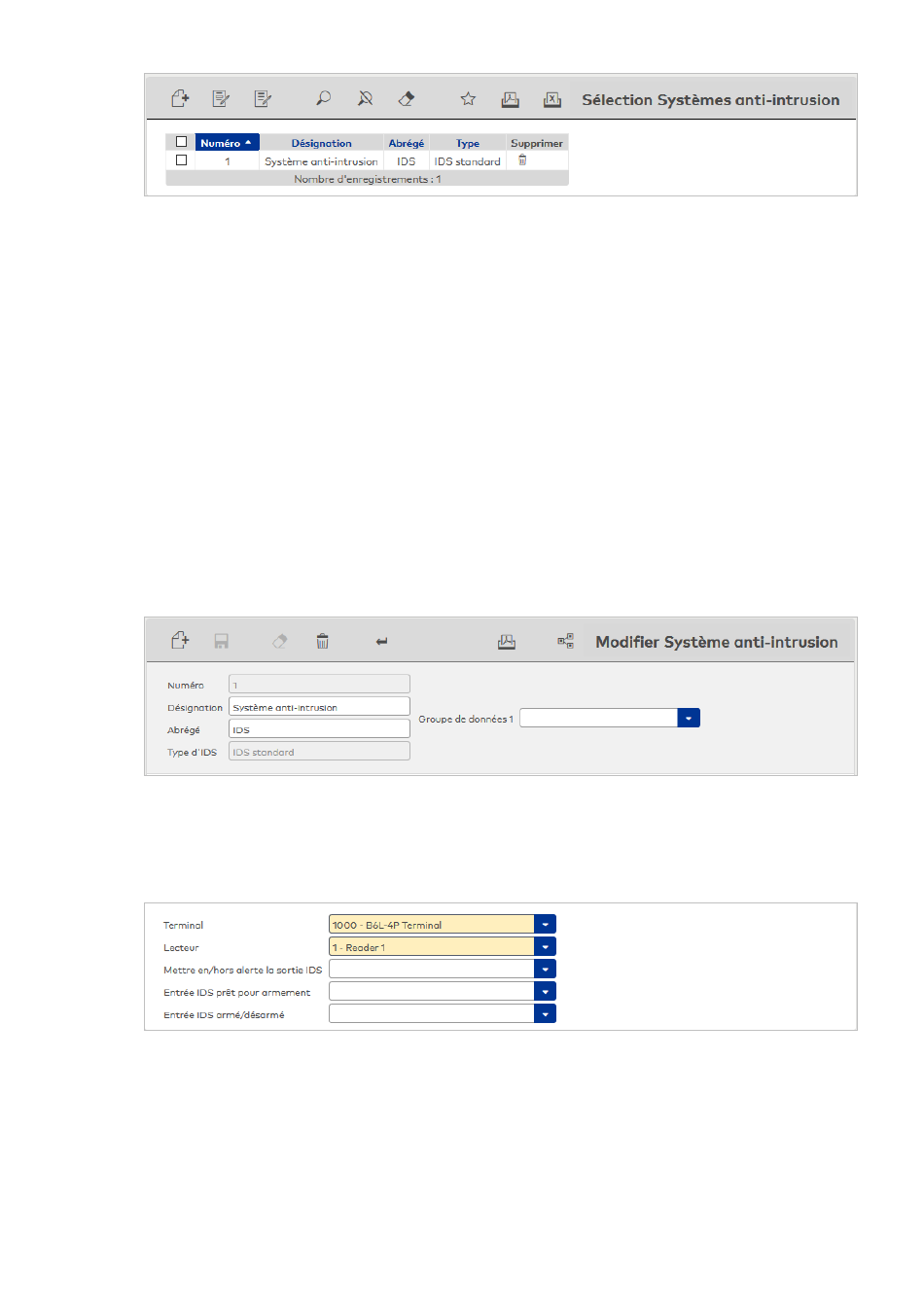The width and height of the screenshot is (924, 1307).
Task: Sort the table by the Numéro column
Action: 226,143
